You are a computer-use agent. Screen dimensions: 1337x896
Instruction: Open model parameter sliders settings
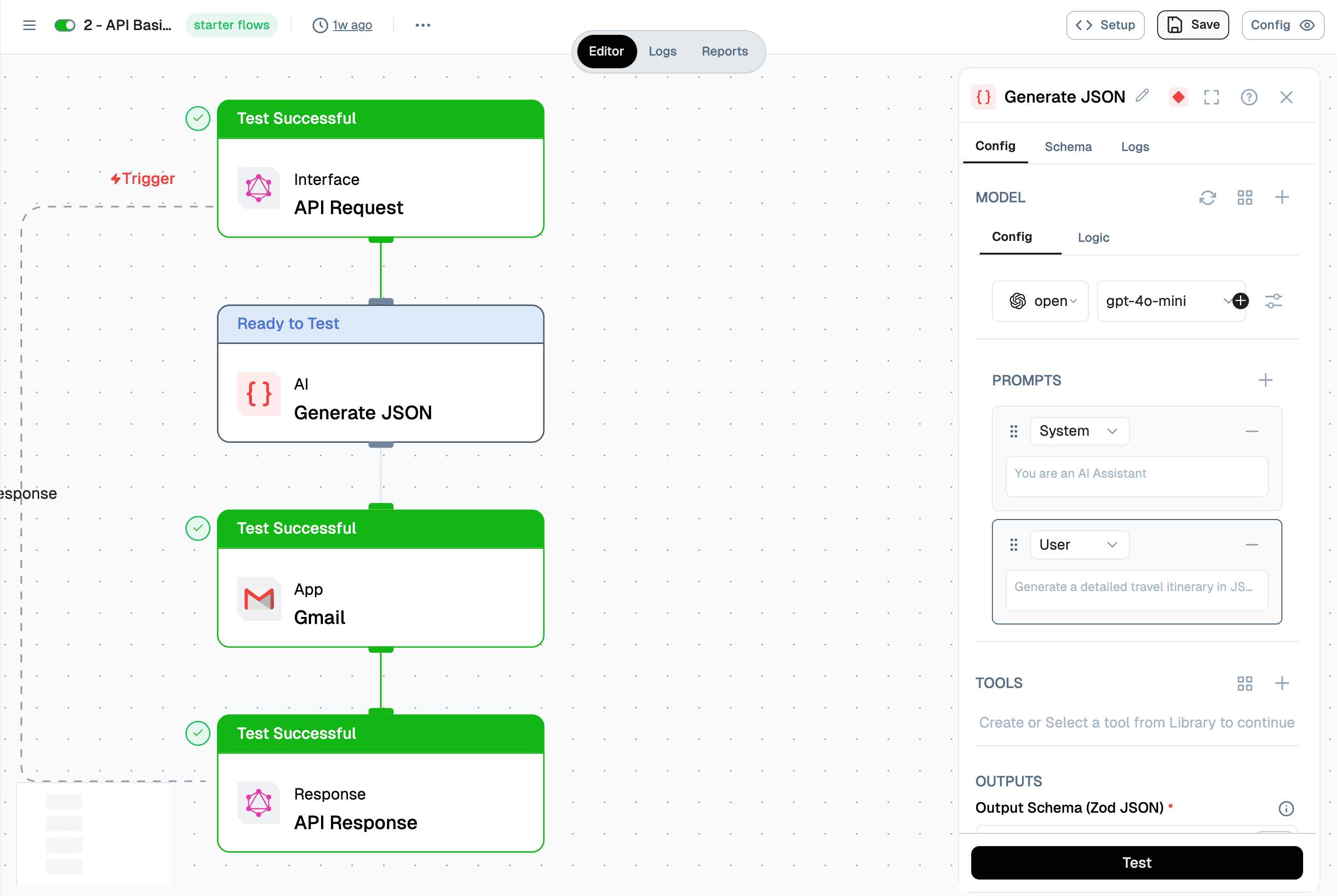click(1273, 301)
